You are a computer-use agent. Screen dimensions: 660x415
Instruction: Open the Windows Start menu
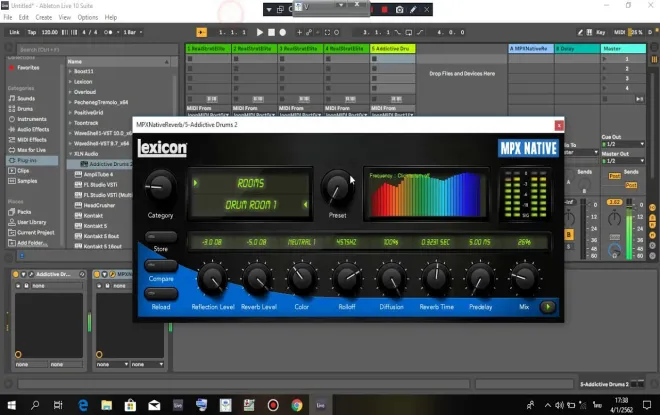point(11,405)
